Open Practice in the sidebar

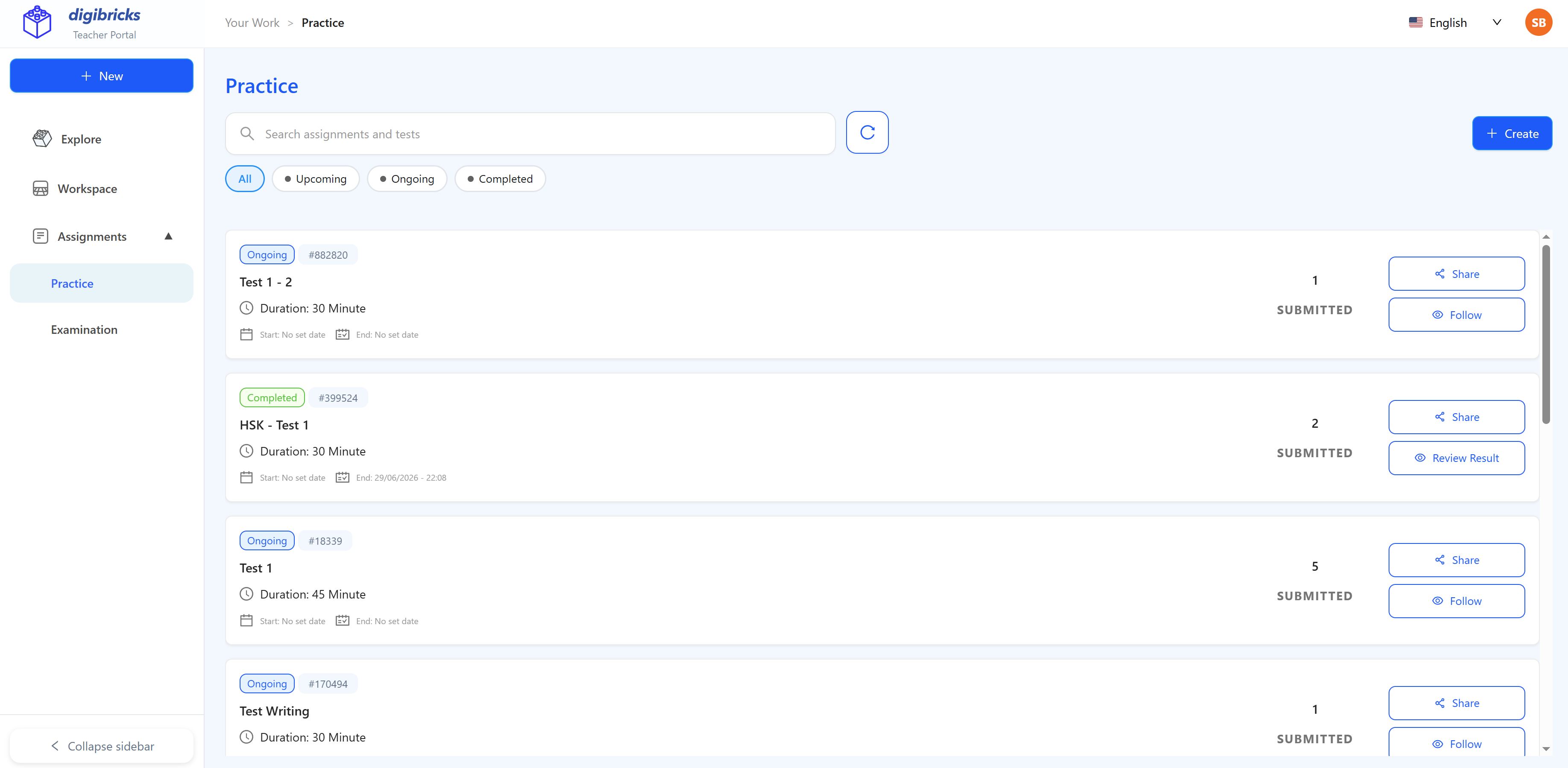102,283
